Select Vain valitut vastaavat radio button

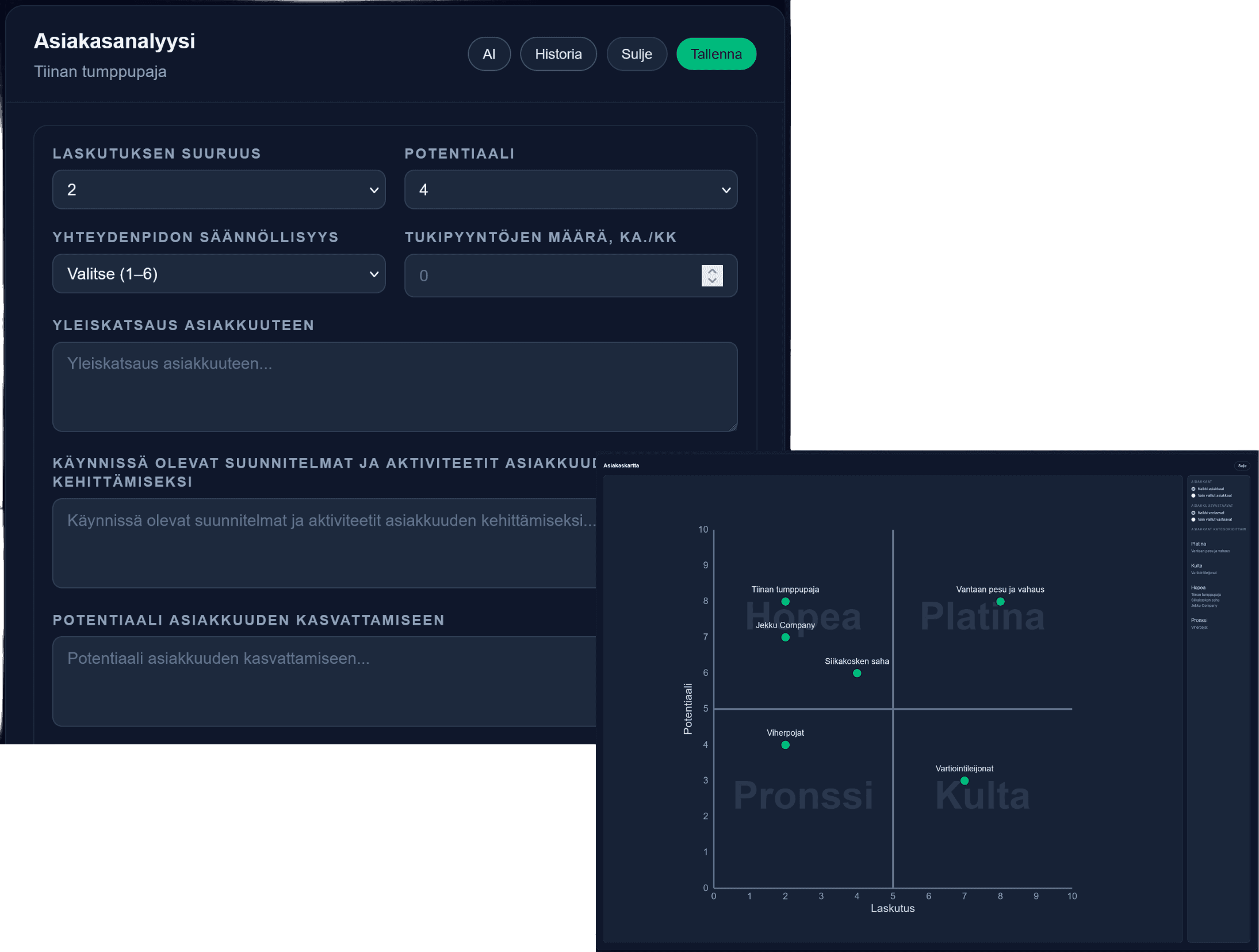[x=1193, y=519]
